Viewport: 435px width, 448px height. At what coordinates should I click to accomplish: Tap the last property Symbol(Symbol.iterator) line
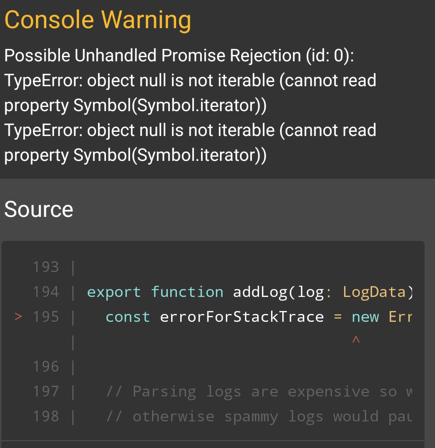135,155
